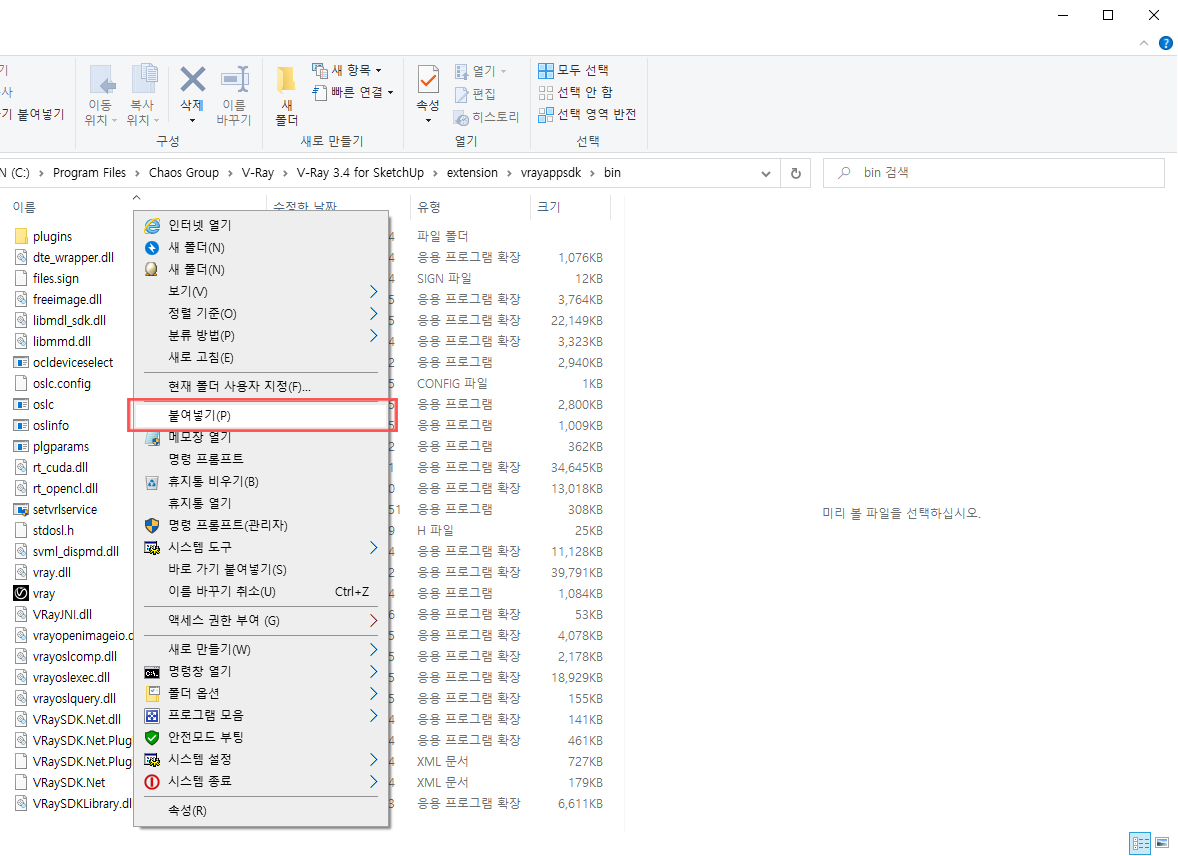Image resolution: width=1178 pixels, height=856 pixels.
Task: Click the 안전모드 부팅 context menu item
Action: coord(261,737)
